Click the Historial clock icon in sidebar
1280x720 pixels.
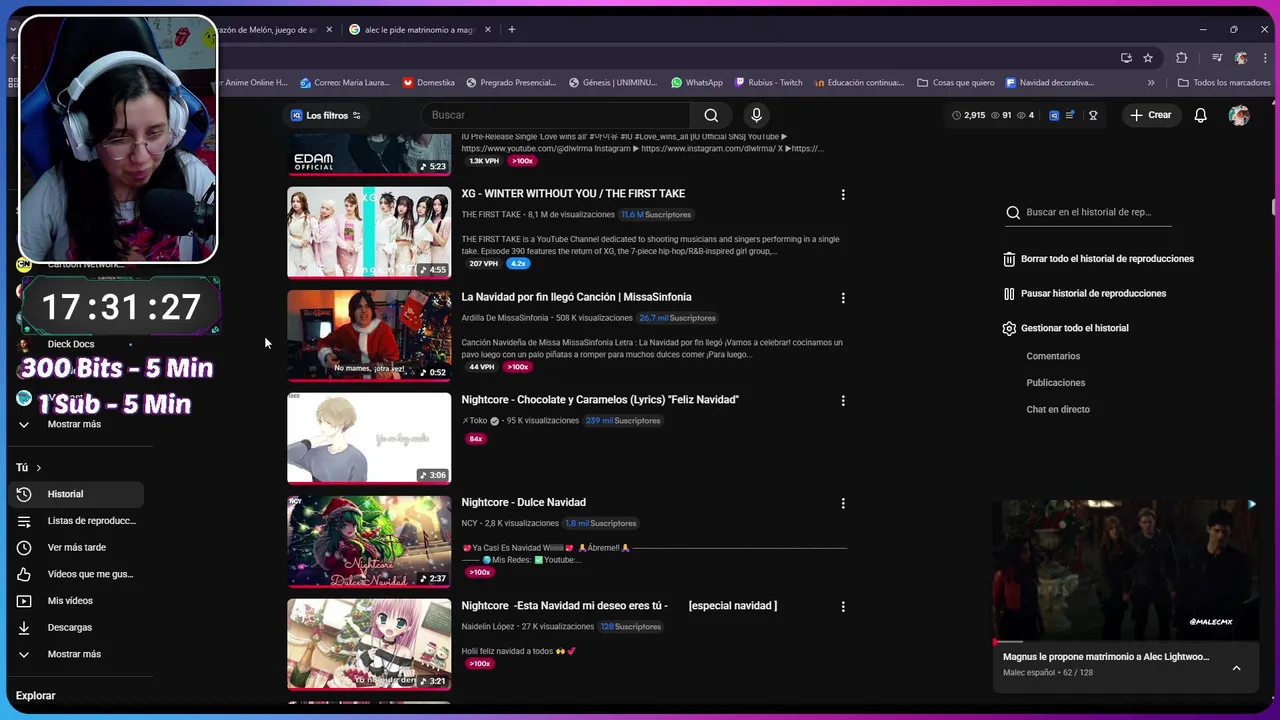[x=24, y=494]
